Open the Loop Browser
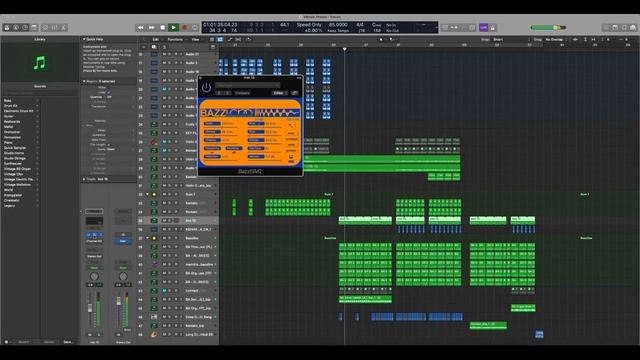The image size is (640, 360). pyautogui.click(x=624, y=27)
